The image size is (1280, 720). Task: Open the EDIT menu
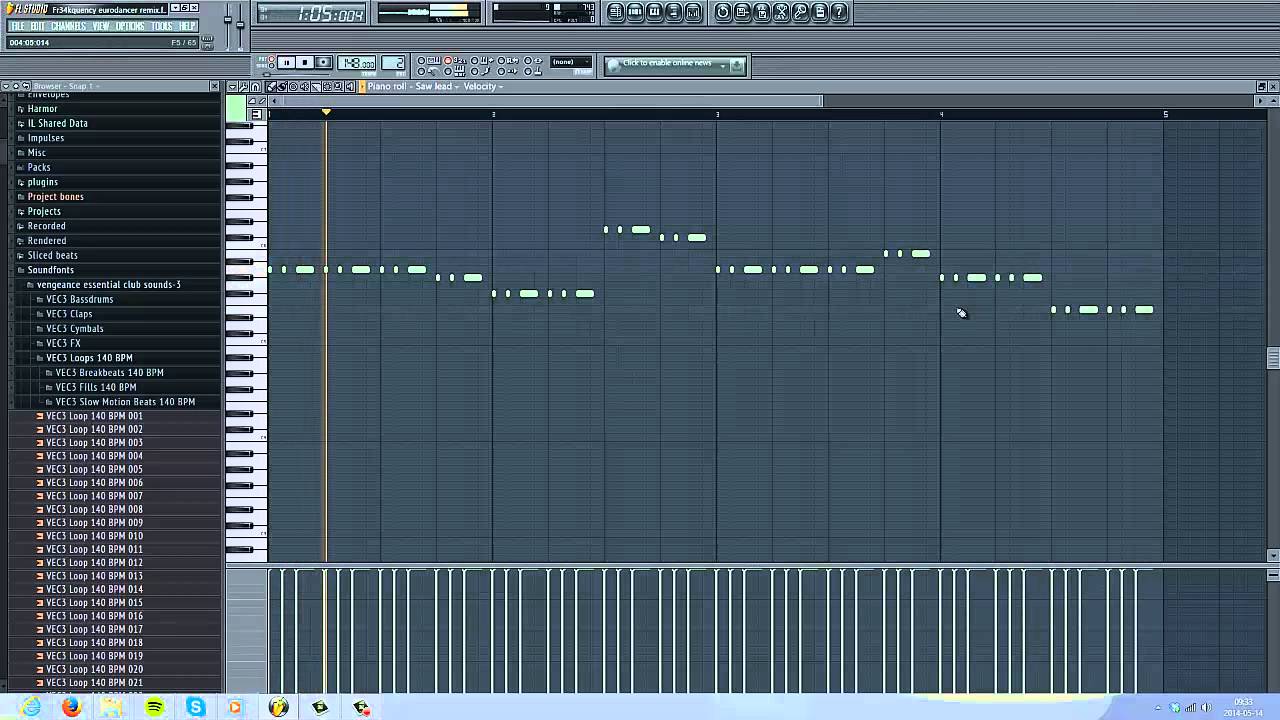point(38,26)
